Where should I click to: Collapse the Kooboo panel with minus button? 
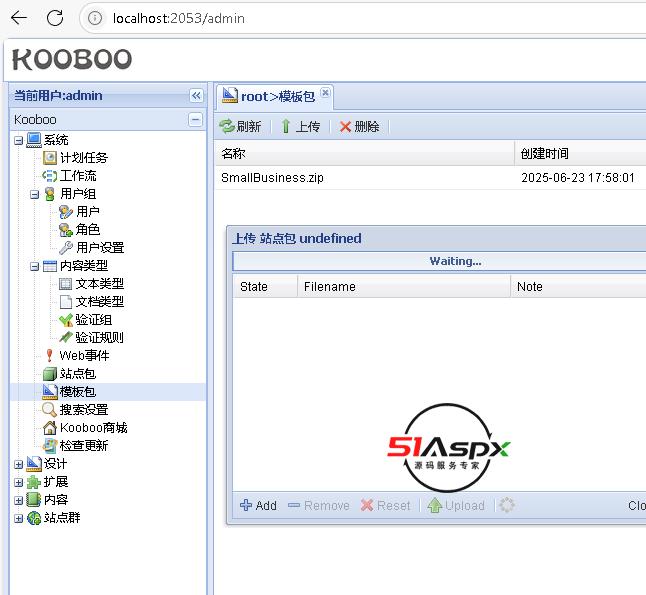(195, 119)
